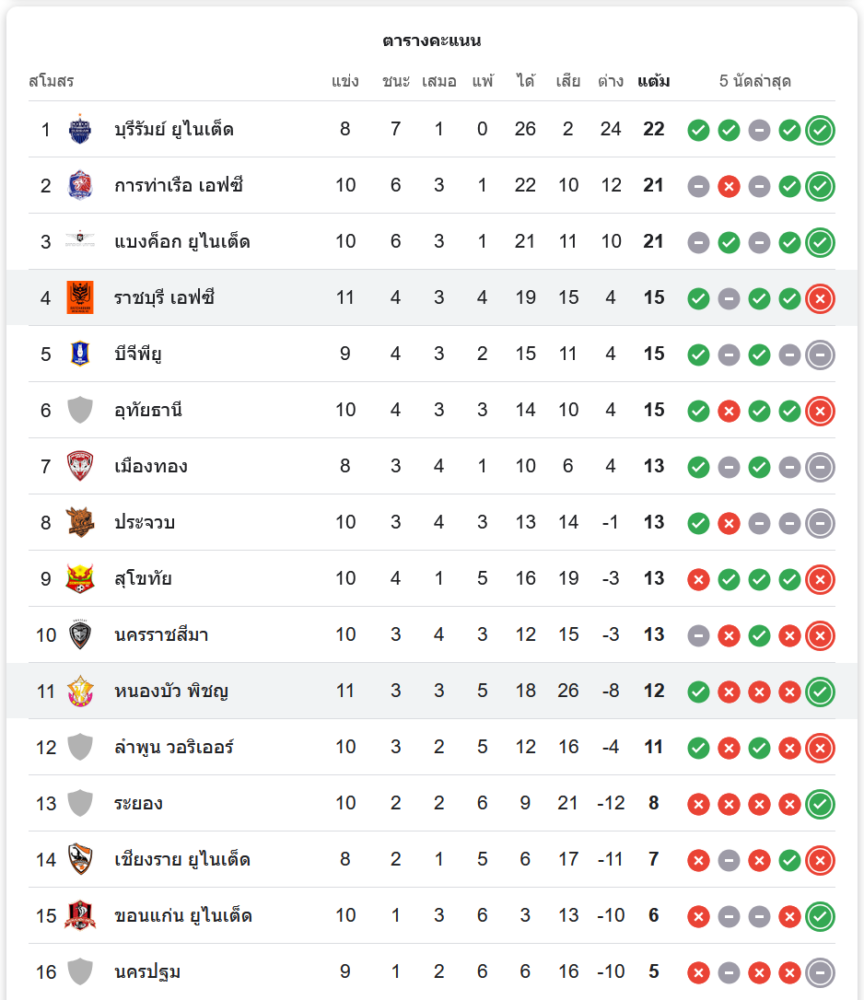Click the ขอนแก่น ยูไนเต็ด club crest
Image resolution: width=864 pixels, height=1000 pixels.
click(x=80, y=915)
